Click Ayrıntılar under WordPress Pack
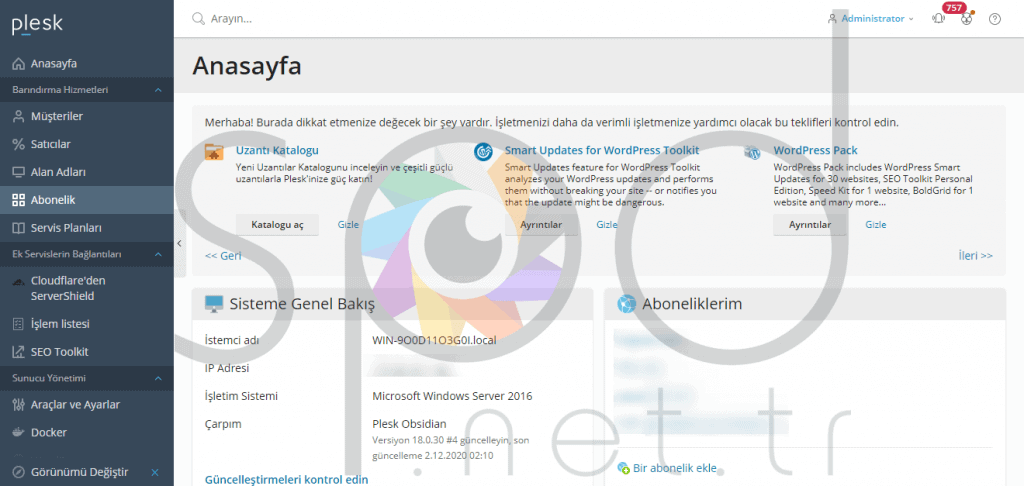The height and width of the screenshot is (486, 1024). (x=810, y=225)
